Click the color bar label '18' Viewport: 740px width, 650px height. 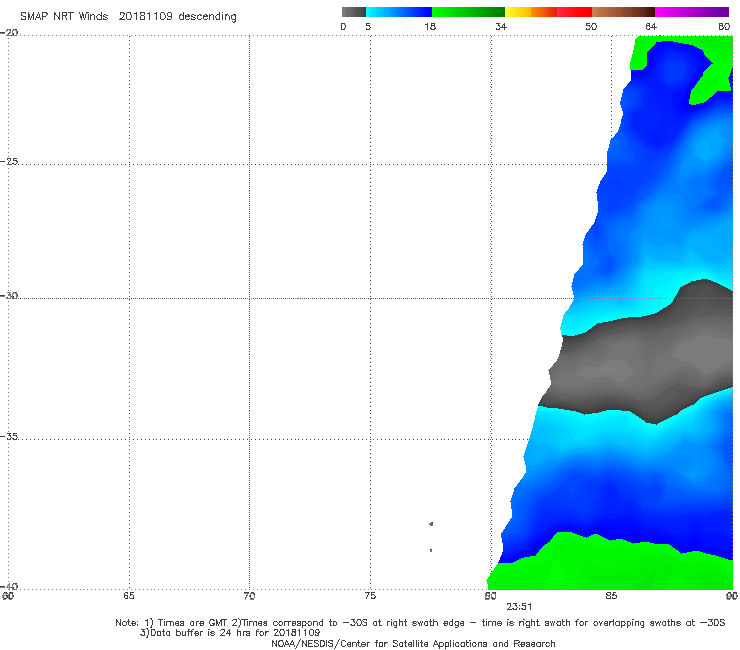click(430, 26)
